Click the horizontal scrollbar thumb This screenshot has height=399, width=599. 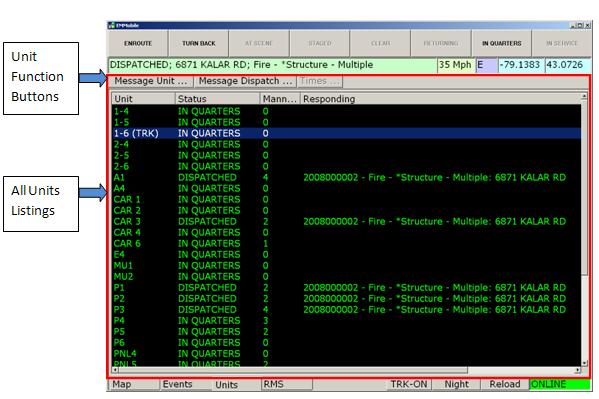293,370
